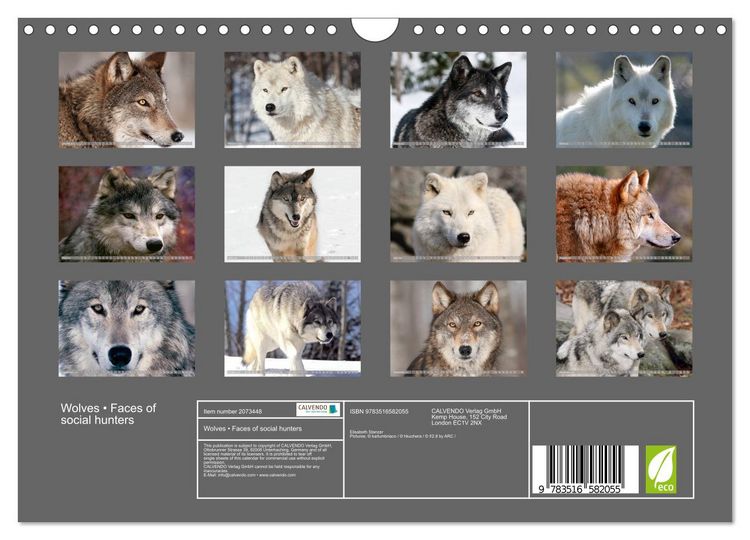Click the CALVENDO logo badge

[x=318, y=409]
